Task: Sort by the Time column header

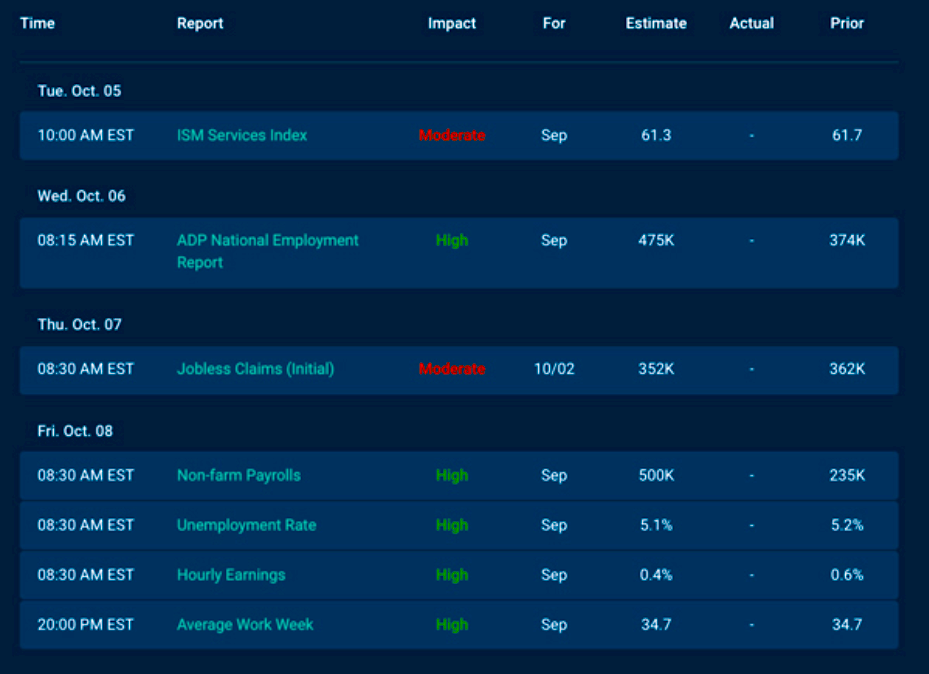Action: [36, 23]
